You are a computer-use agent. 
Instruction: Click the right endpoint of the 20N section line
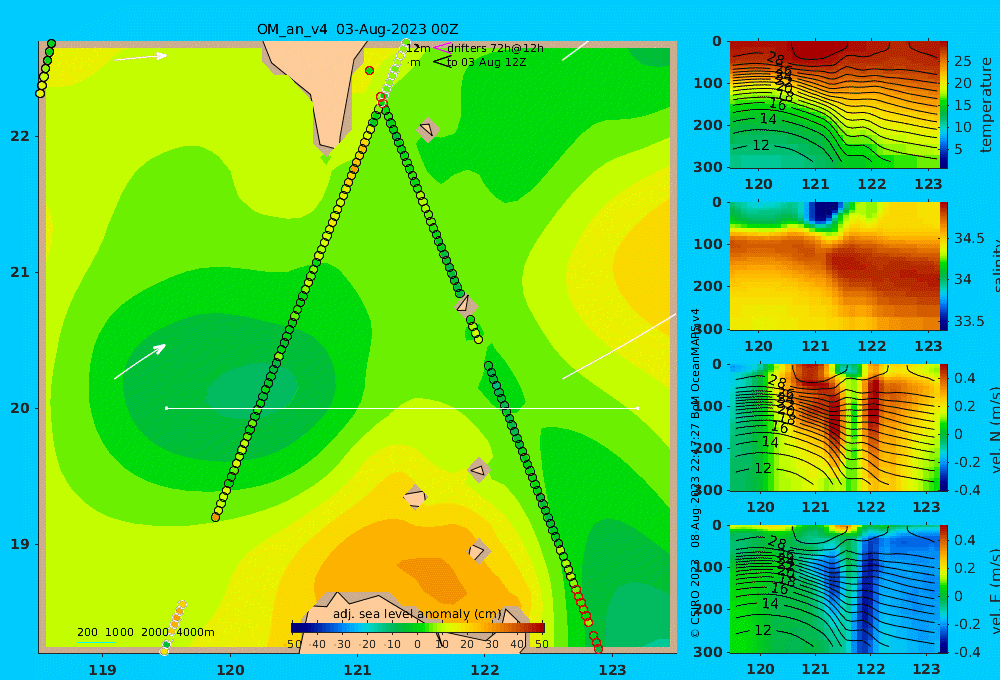pyautogui.click(x=638, y=408)
